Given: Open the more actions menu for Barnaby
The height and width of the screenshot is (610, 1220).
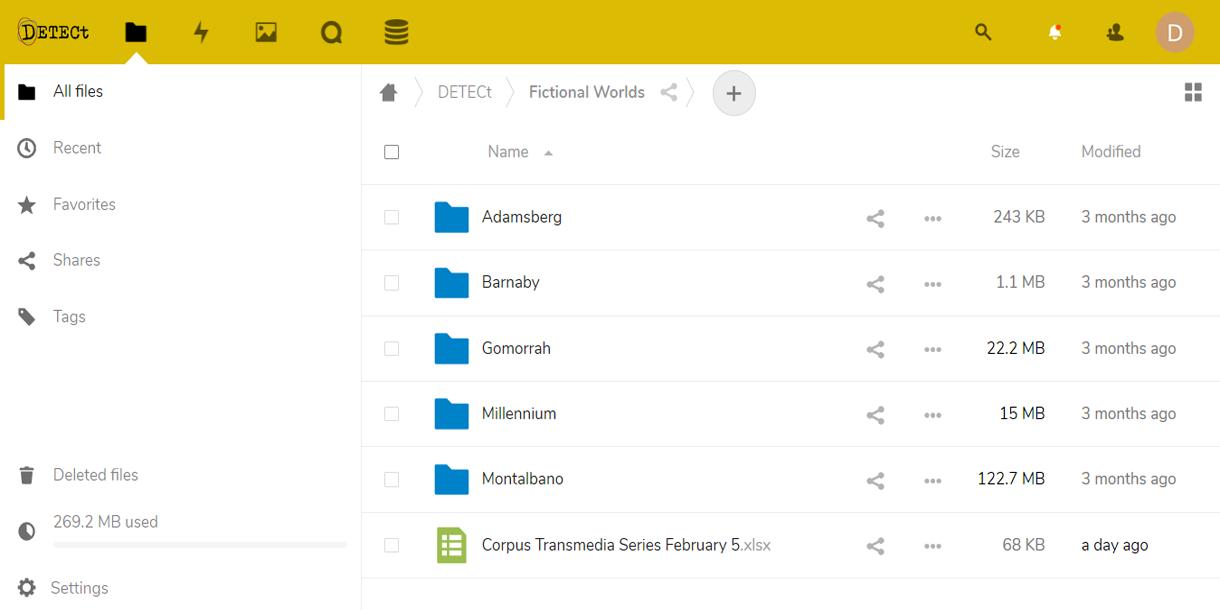Looking at the screenshot, I should 933,284.
